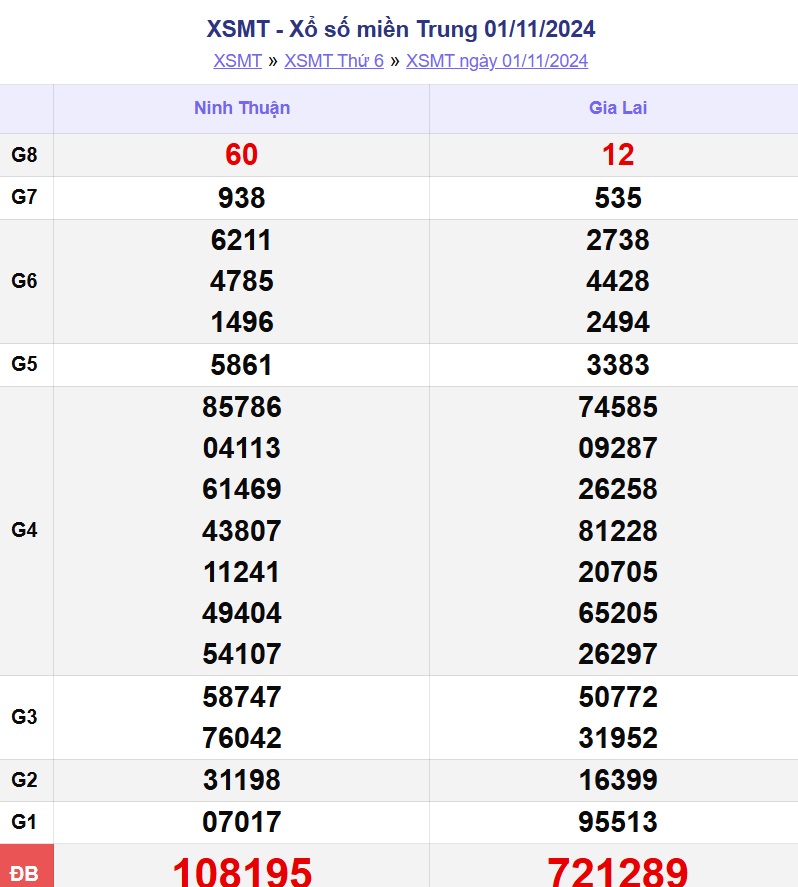798x887 pixels.
Task: Click Ninh Thuận special prize number 108195
Action: (242, 871)
